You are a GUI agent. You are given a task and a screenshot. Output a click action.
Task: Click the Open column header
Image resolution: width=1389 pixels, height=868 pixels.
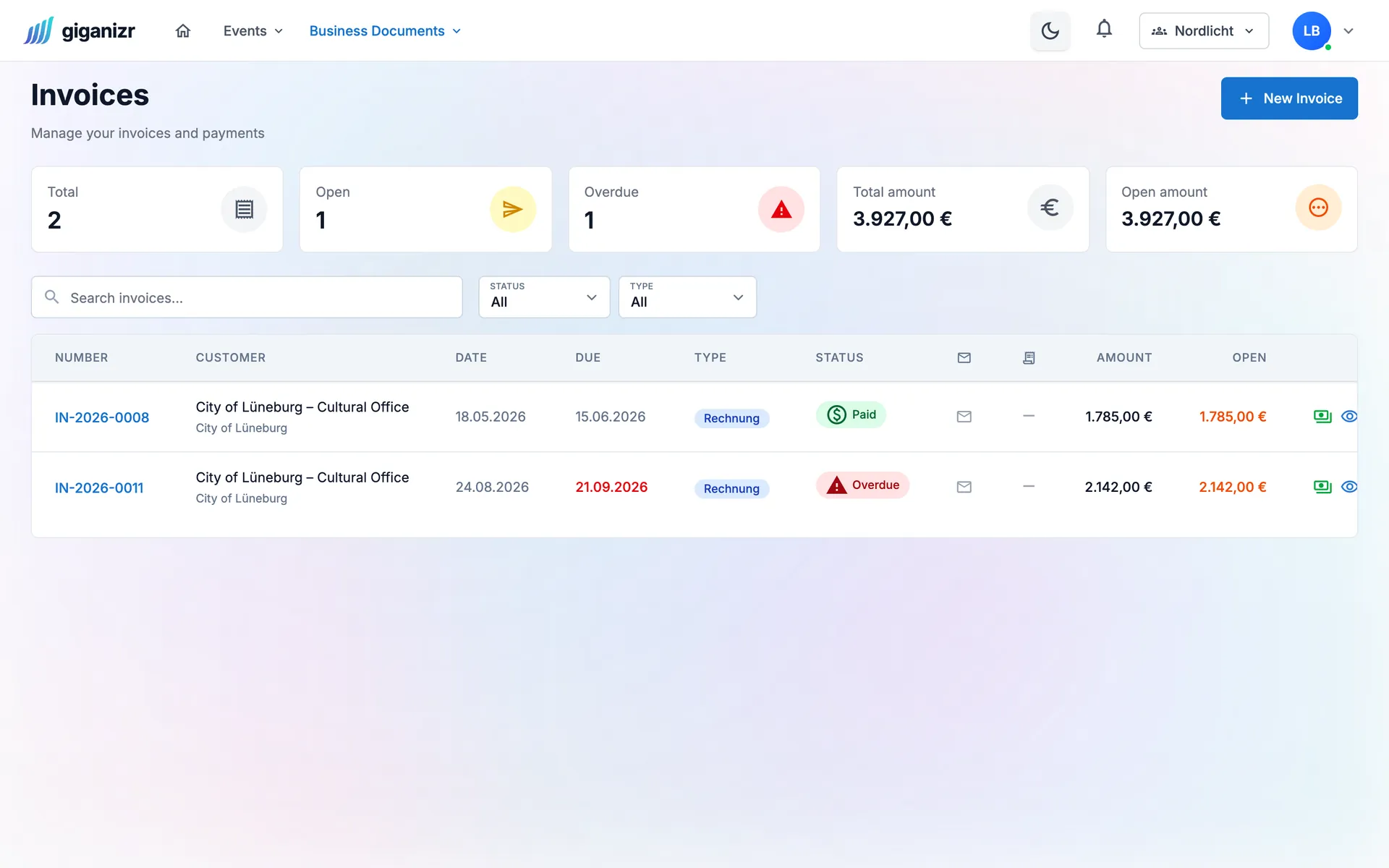pos(1249,357)
